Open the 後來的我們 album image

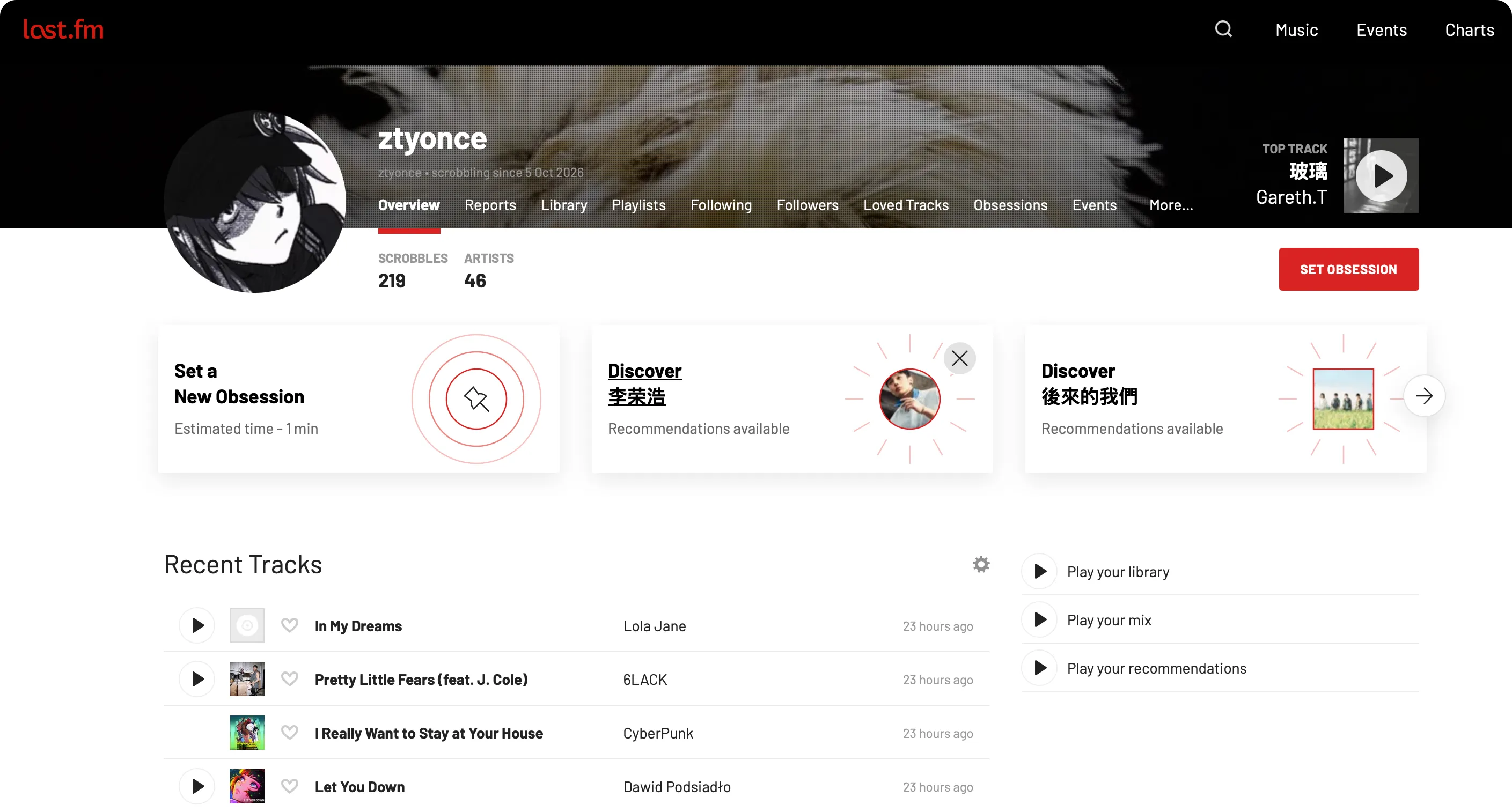[x=1343, y=399]
